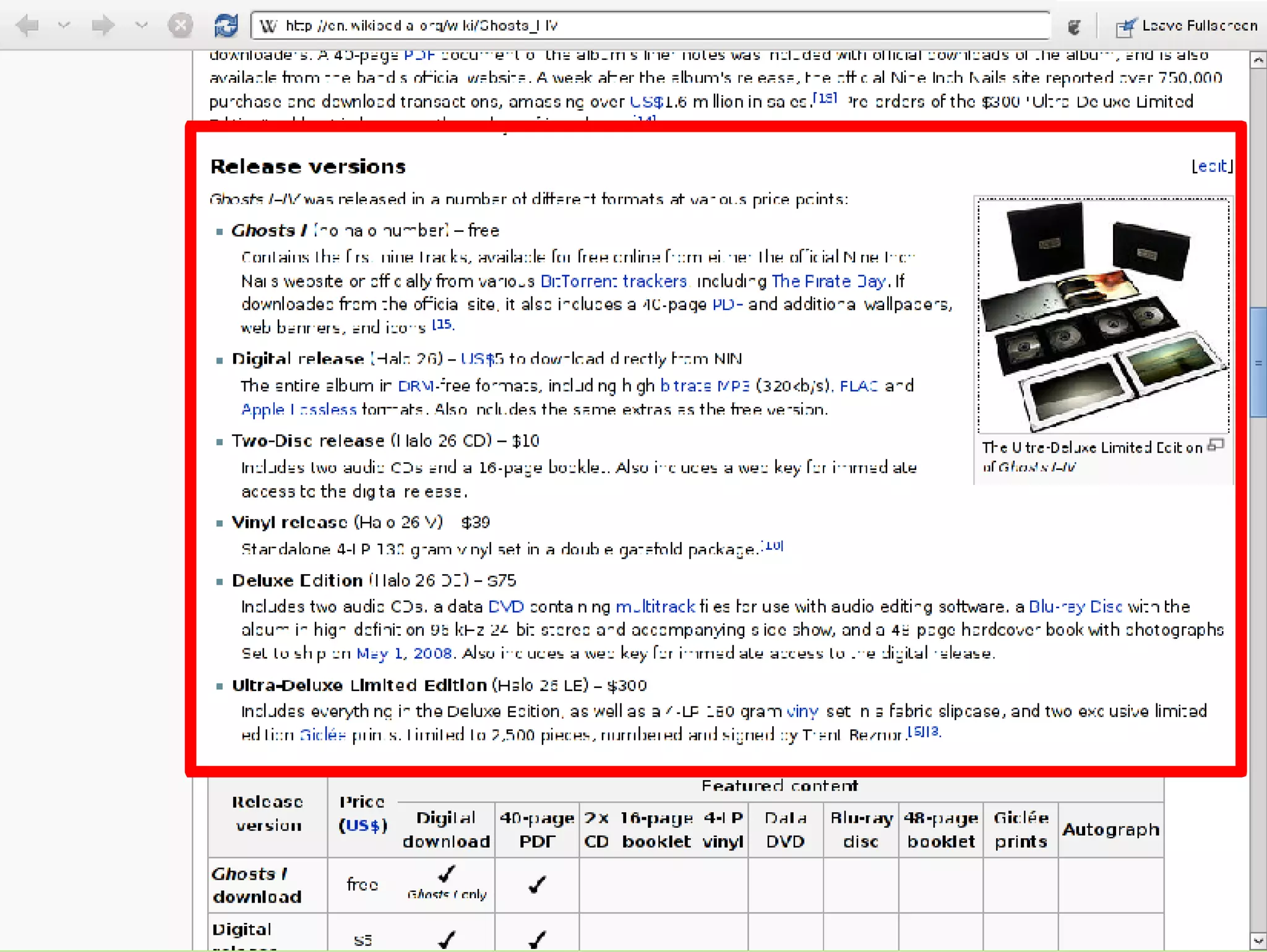Viewport: 1267px width, 952px height.
Task: Open the Apple Lossless link
Action: pos(298,410)
